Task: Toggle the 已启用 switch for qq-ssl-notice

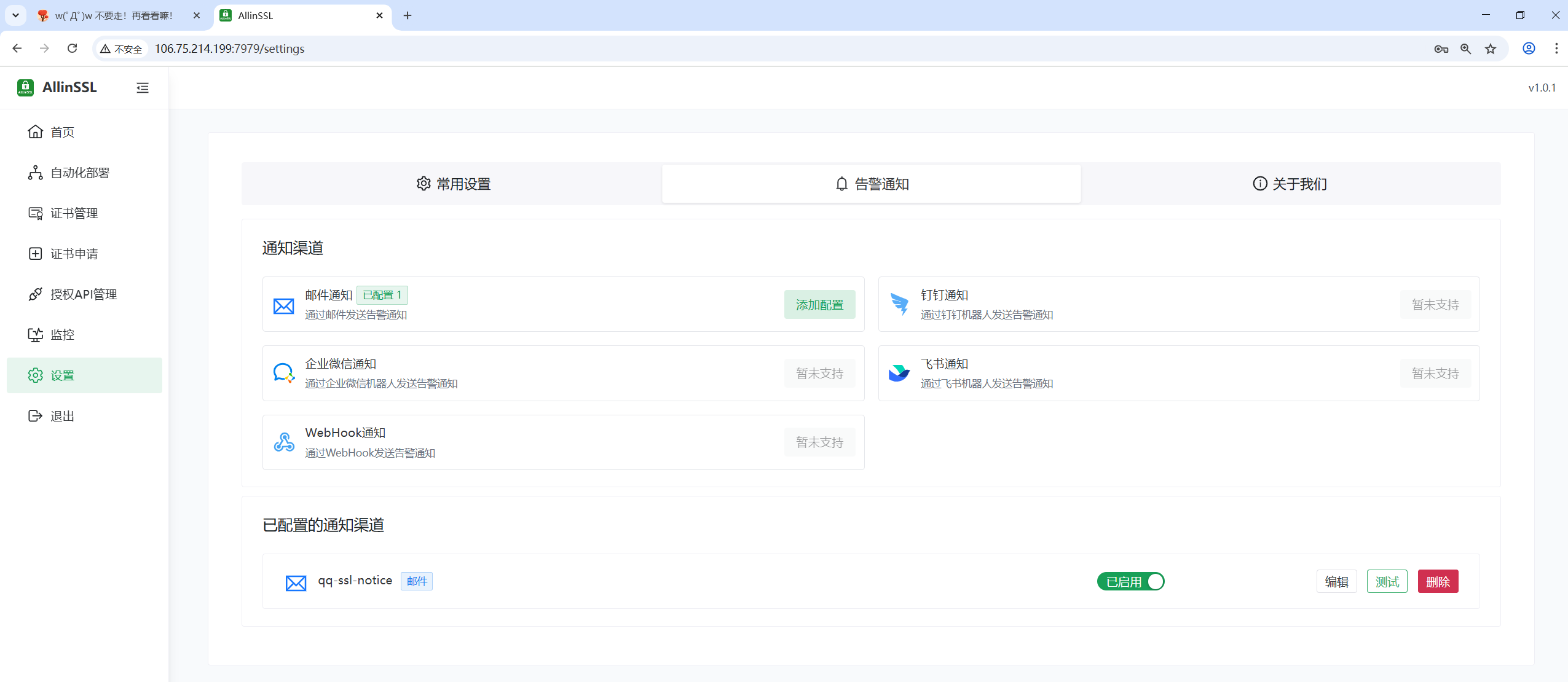Action: 1130,582
